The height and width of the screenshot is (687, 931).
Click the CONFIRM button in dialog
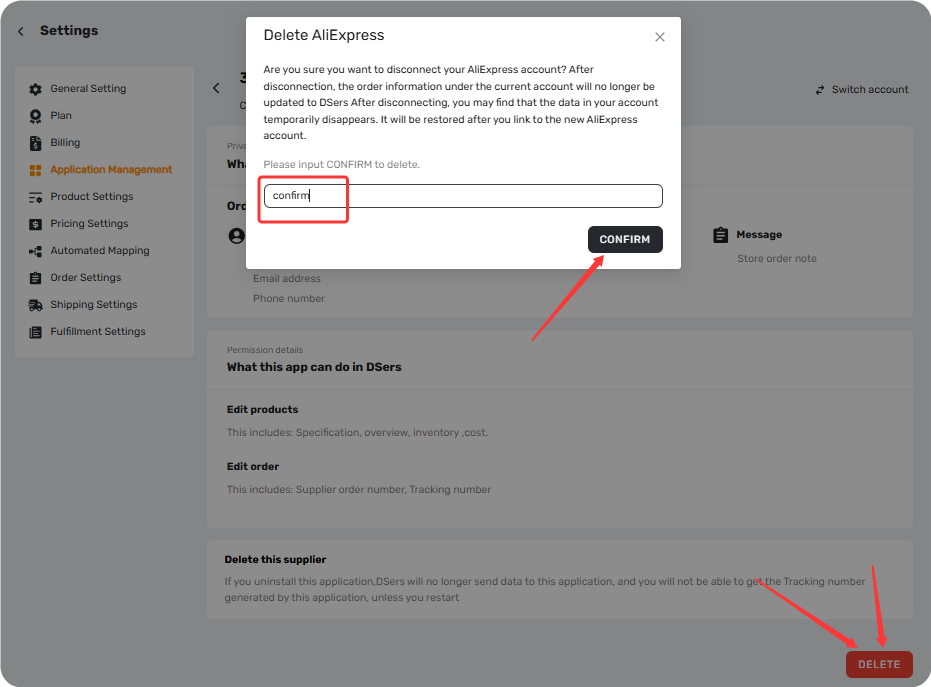point(625,239)
